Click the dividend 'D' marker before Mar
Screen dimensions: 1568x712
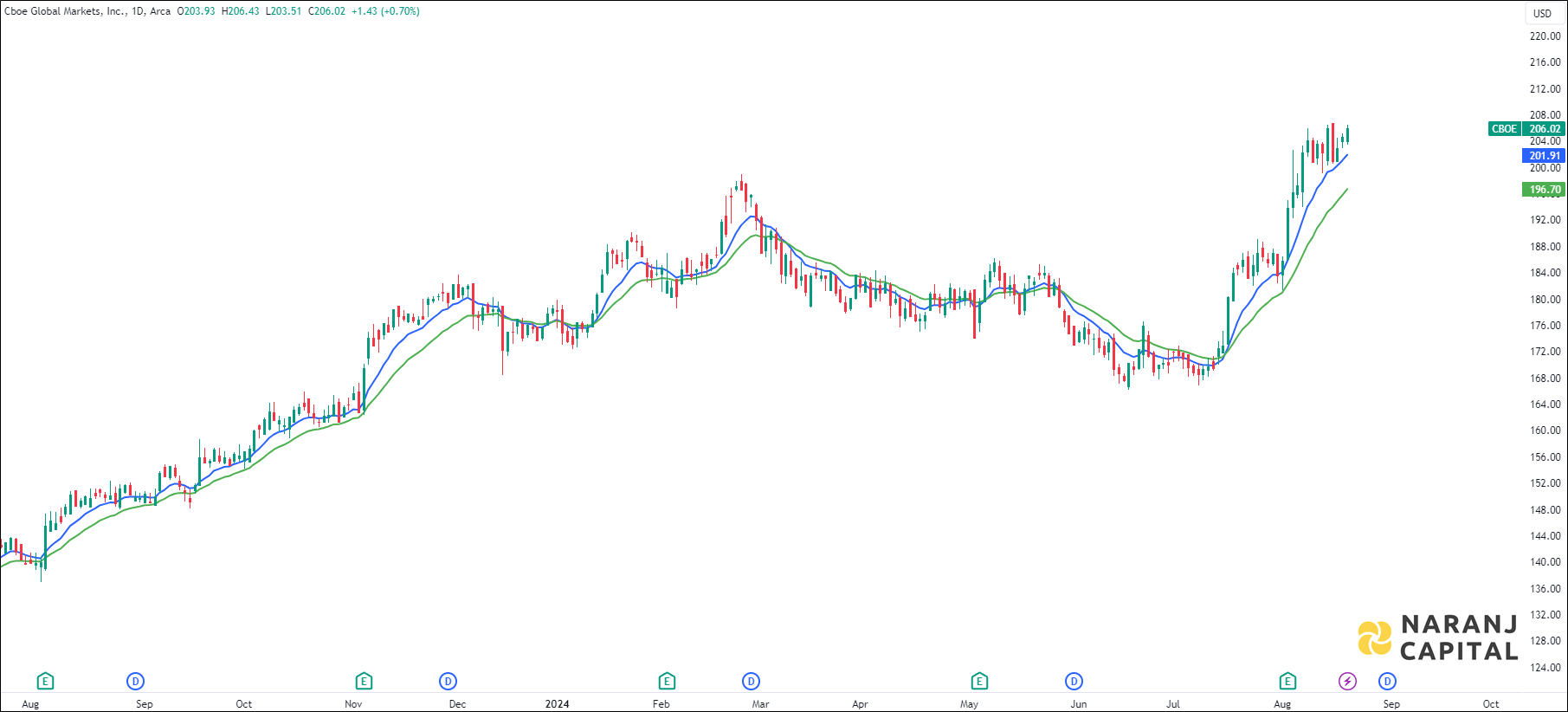click(751, 682)
